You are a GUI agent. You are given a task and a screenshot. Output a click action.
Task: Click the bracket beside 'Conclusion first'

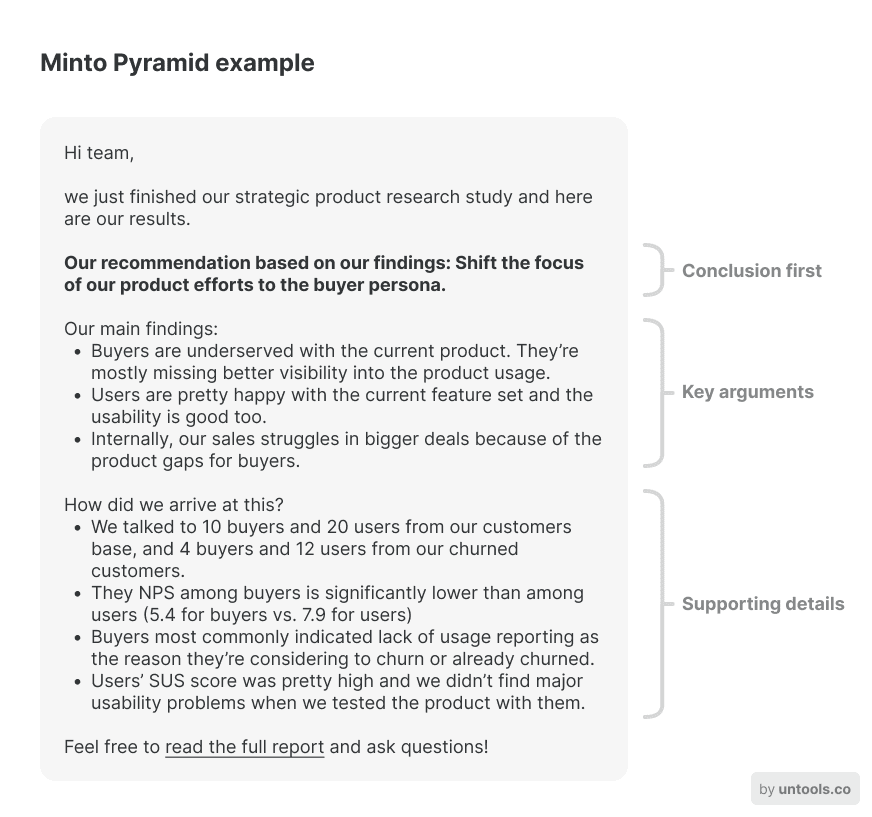click(657, 270)
